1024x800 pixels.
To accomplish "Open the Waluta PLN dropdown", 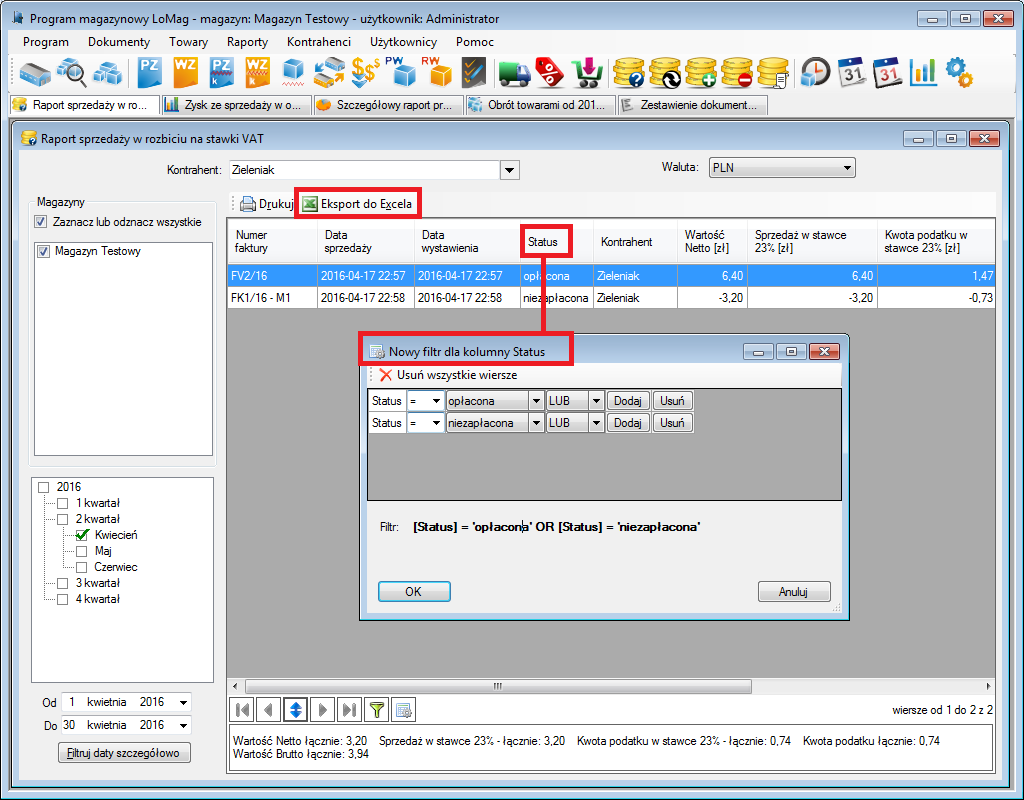I will coord(847,168).
